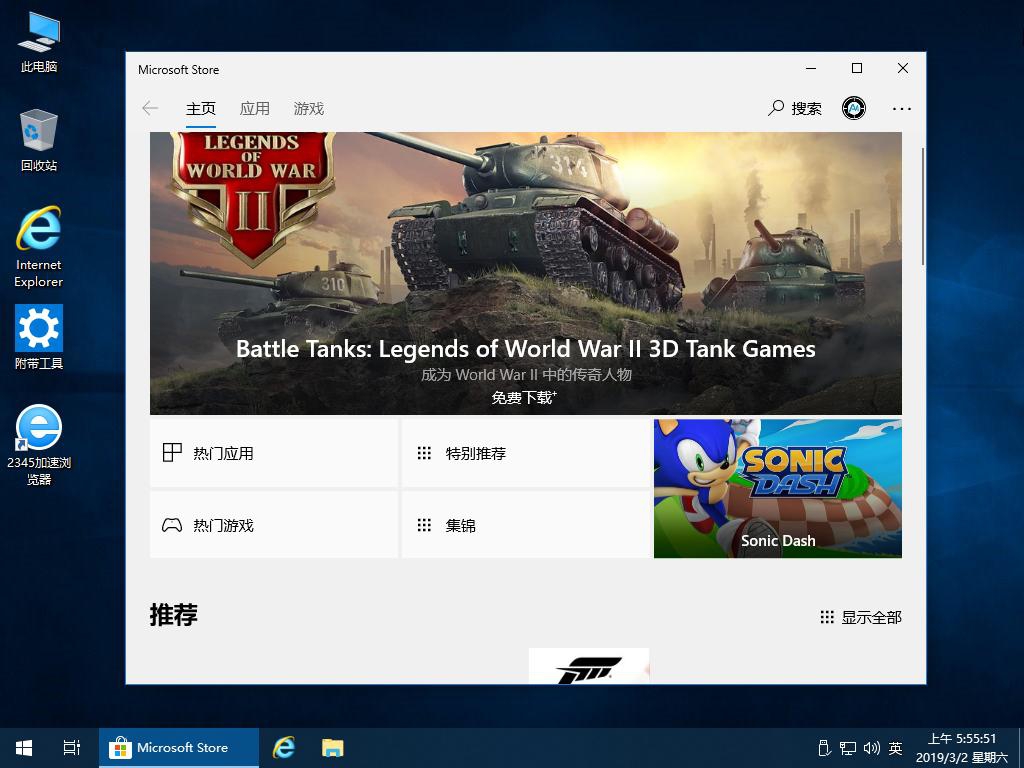Viewport: 1024px width, 768px height.
Task: Open the 热门游戏 tile
Action: coord(274,525)
